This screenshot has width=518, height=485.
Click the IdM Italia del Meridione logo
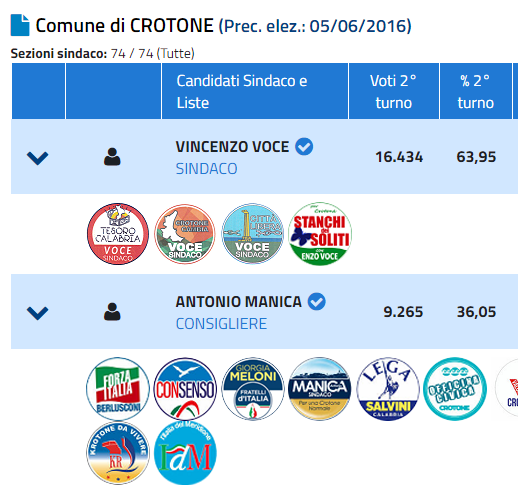[185, 453]
